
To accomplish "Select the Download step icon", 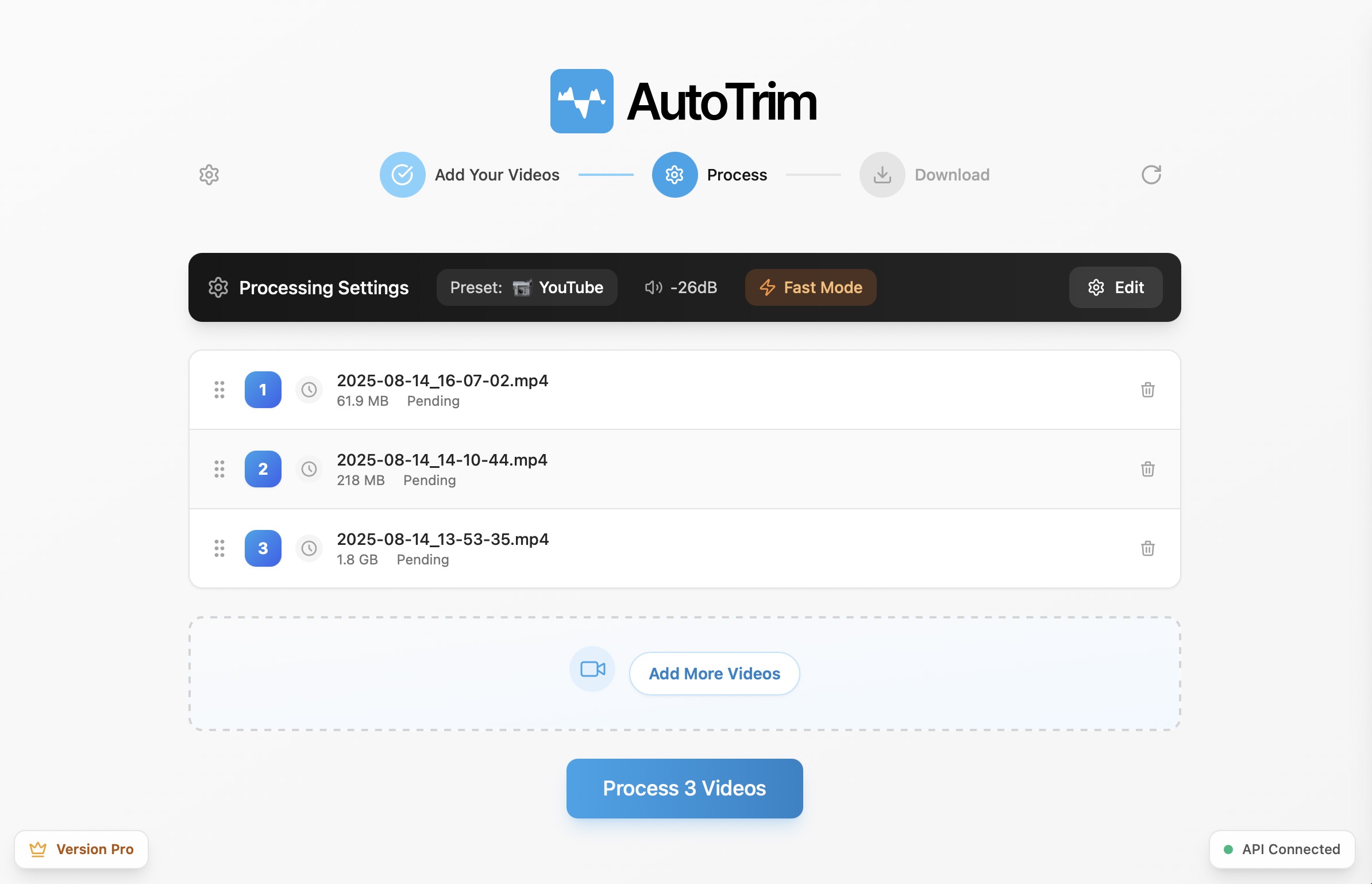I will (882, 175).
